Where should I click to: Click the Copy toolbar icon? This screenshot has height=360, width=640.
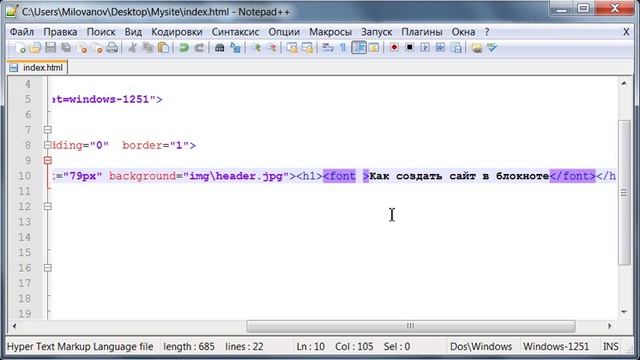pos(148,48)
